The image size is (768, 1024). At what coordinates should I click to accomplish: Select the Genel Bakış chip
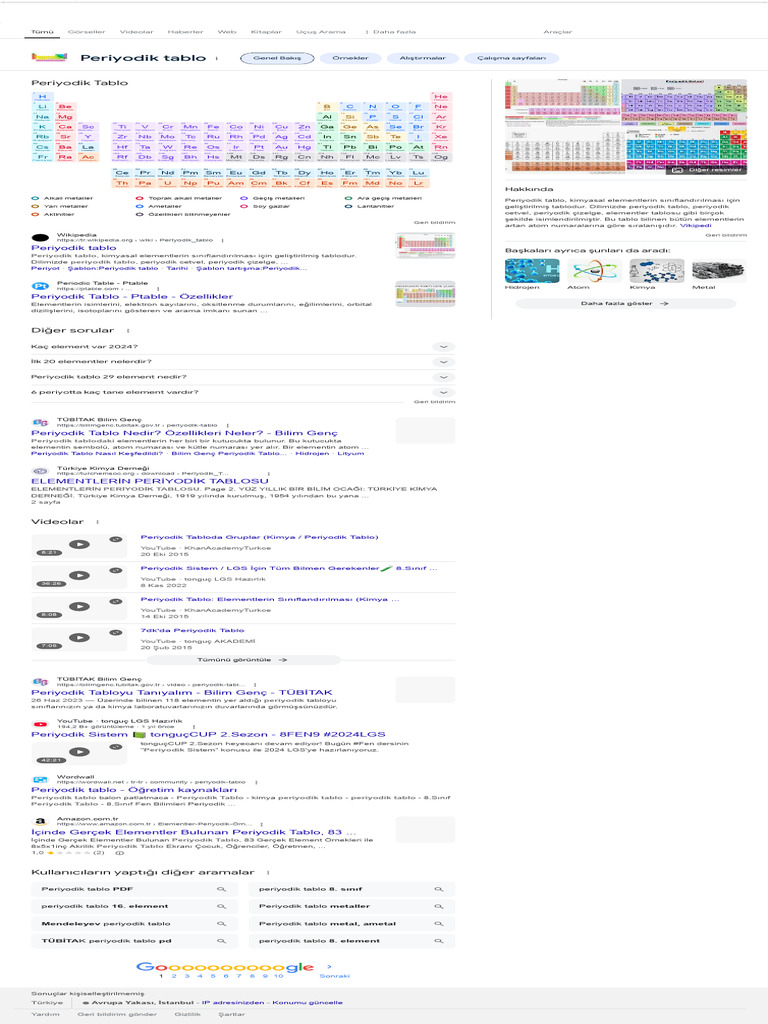(x=277, y=58)
